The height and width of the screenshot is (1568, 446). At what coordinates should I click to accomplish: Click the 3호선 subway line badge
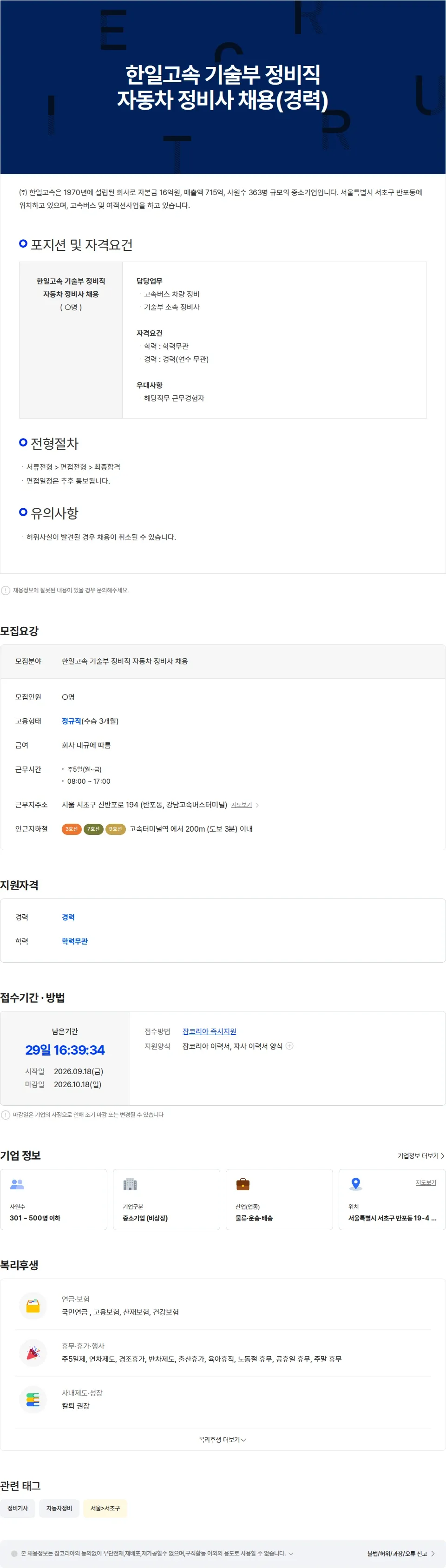point(71,828)
